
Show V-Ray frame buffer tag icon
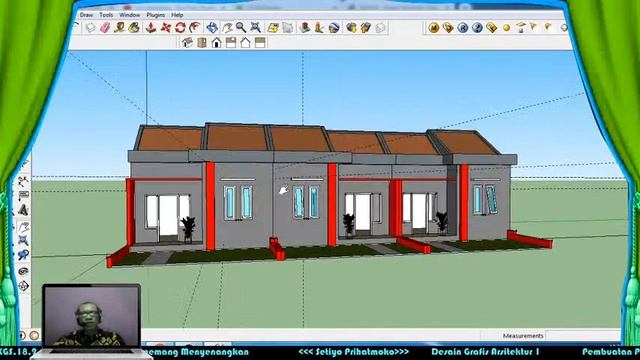tap(492, 28)
